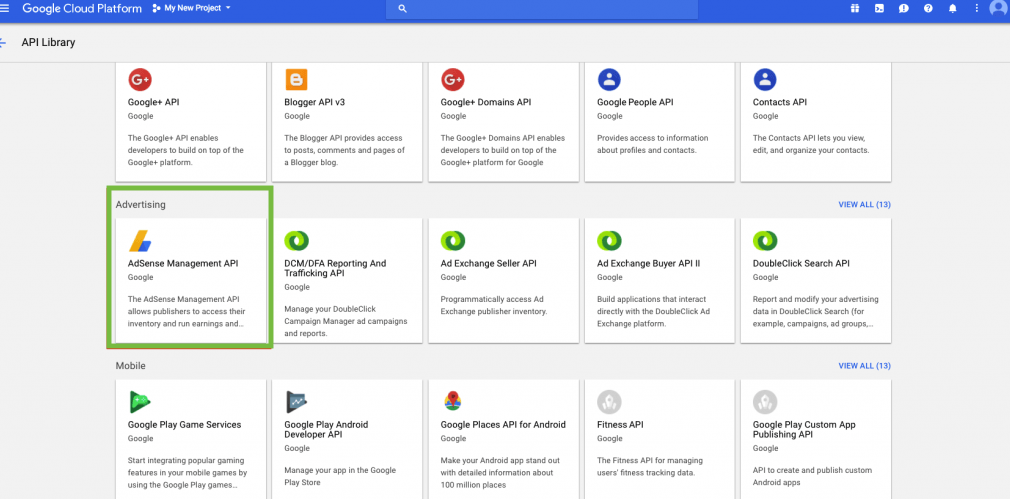Open the Ad Exchange Seller API card
This screenshot has height=499, width=1010.
(503, 280)
